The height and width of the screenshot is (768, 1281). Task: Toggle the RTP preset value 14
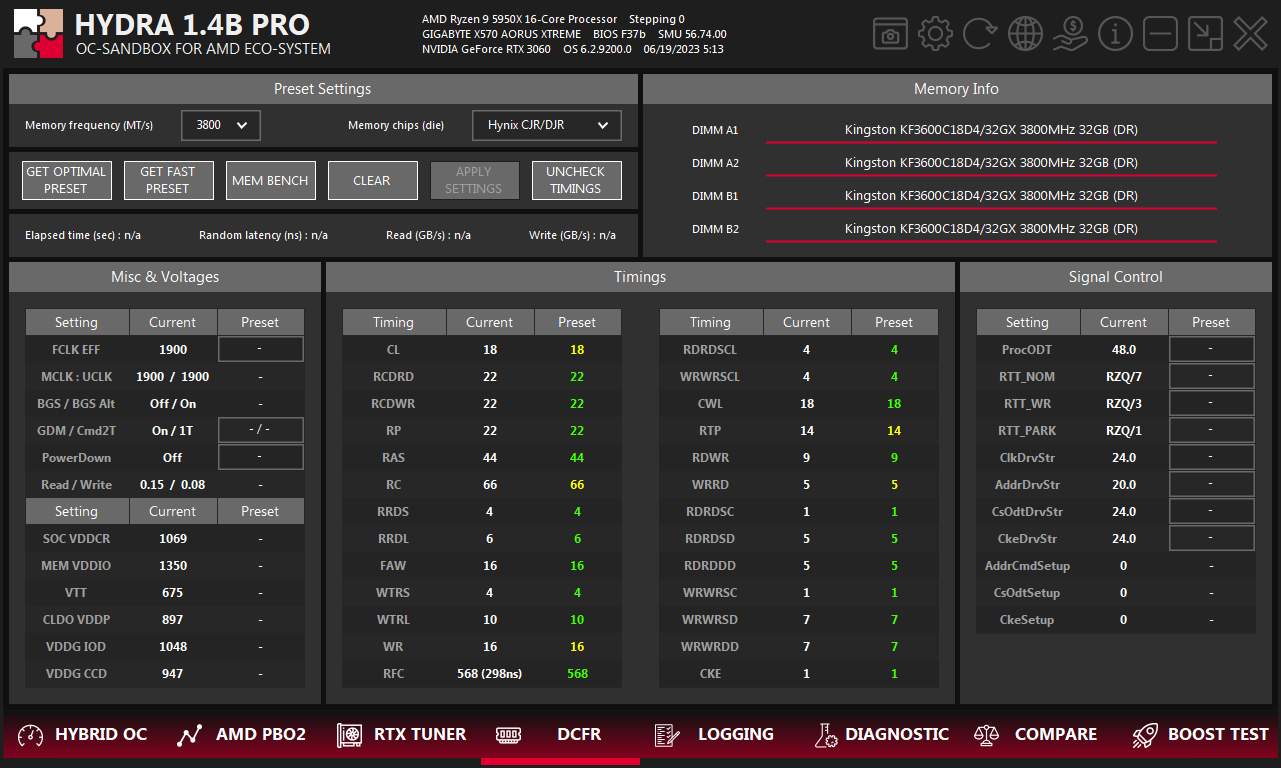[894, 431]
